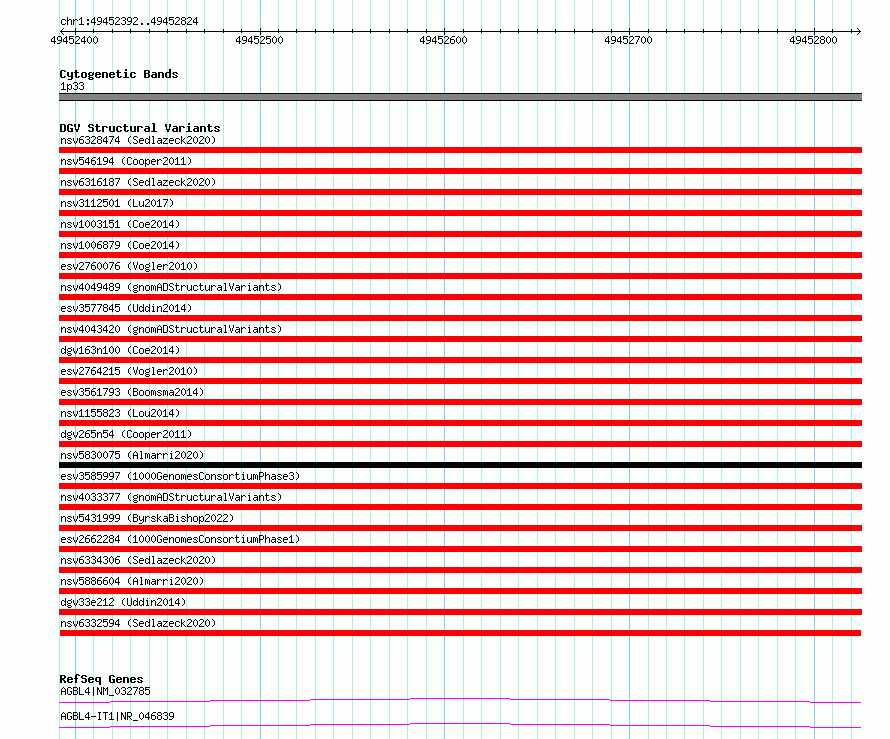
Task: Click ruler position 49452700
Action: tap(628, 40)
